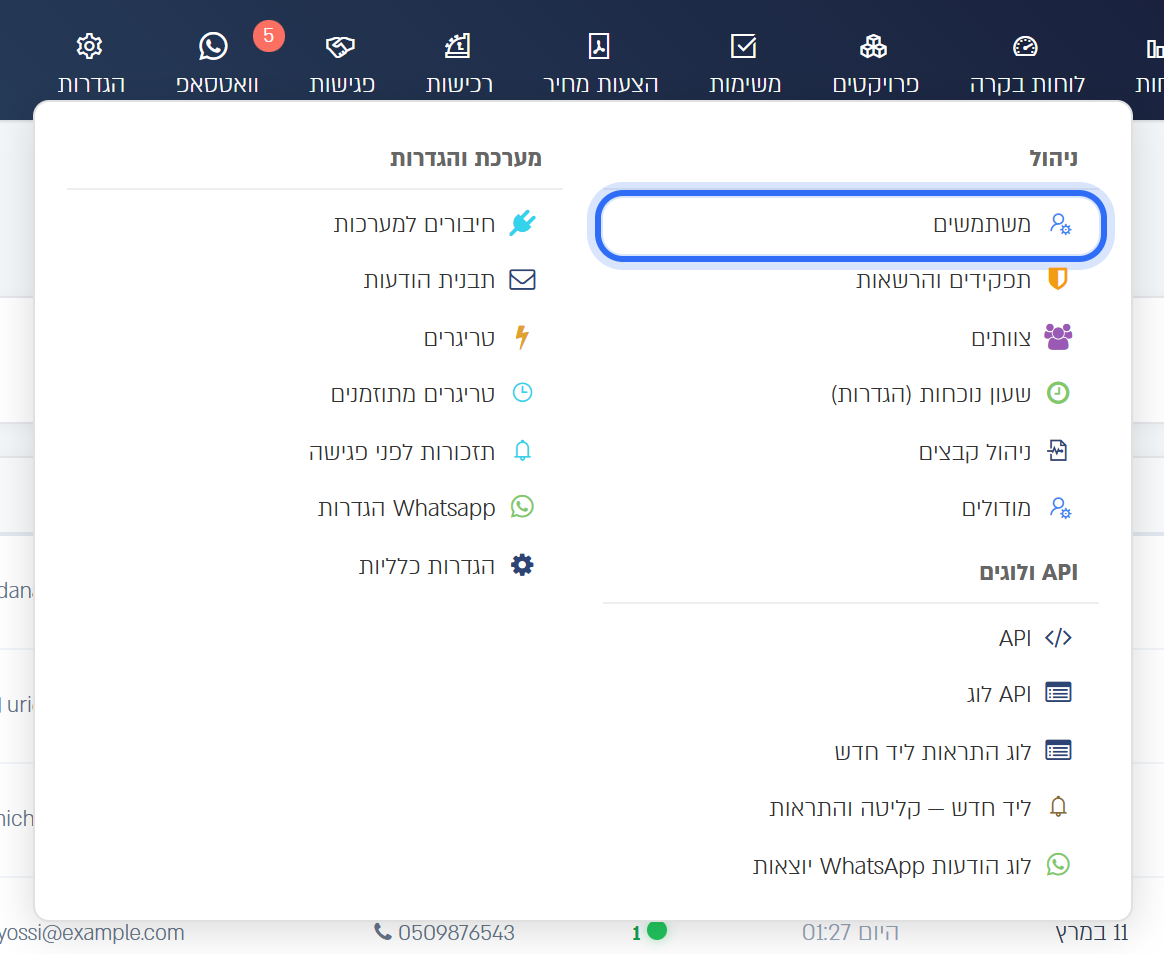Viewport: 1164px width, 954px height.
Task: Click the envelope icon beside תבנית הודעות
Action: point(523,280)
